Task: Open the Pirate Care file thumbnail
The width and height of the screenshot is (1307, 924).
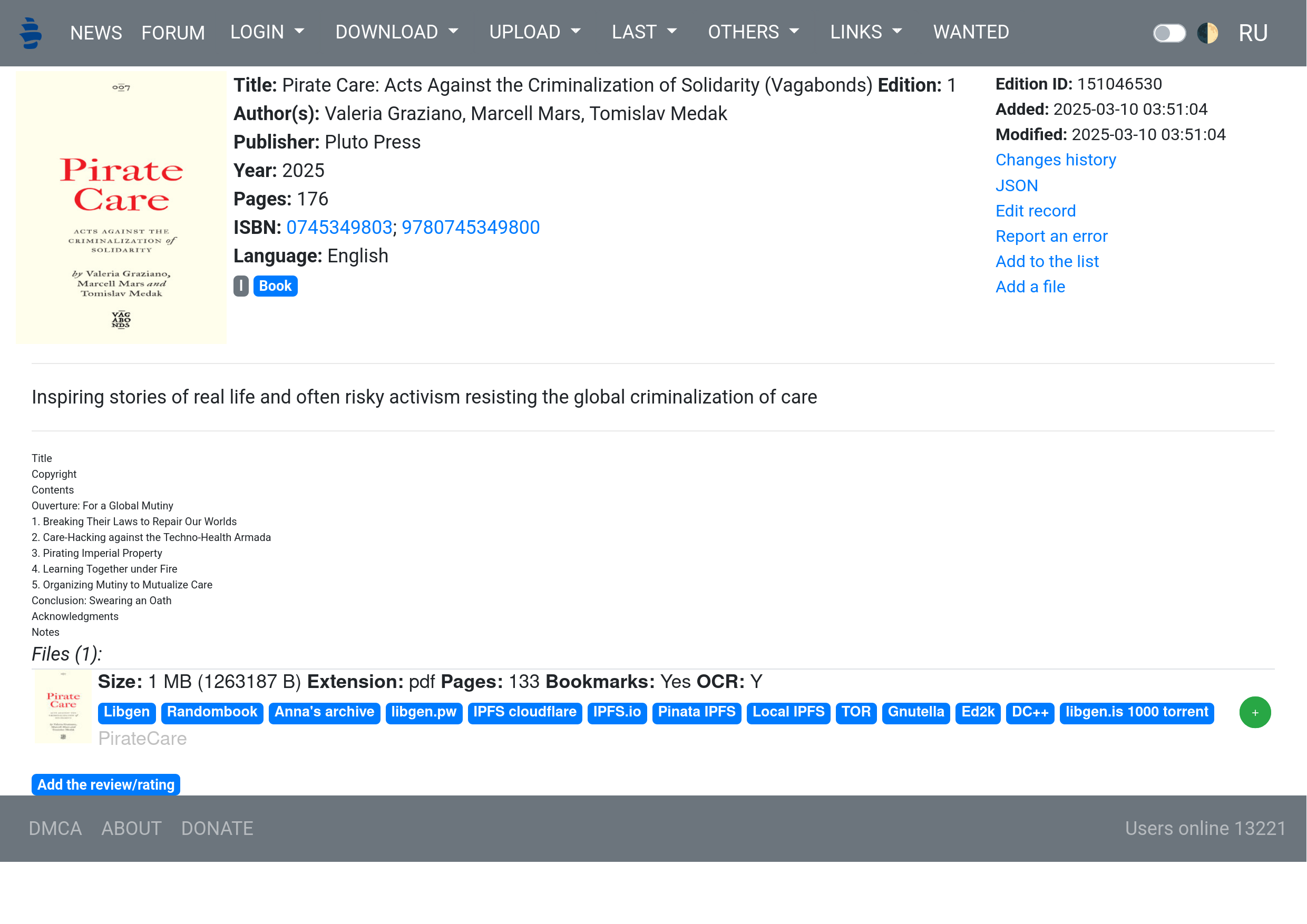Action: [x=63, y=707]
